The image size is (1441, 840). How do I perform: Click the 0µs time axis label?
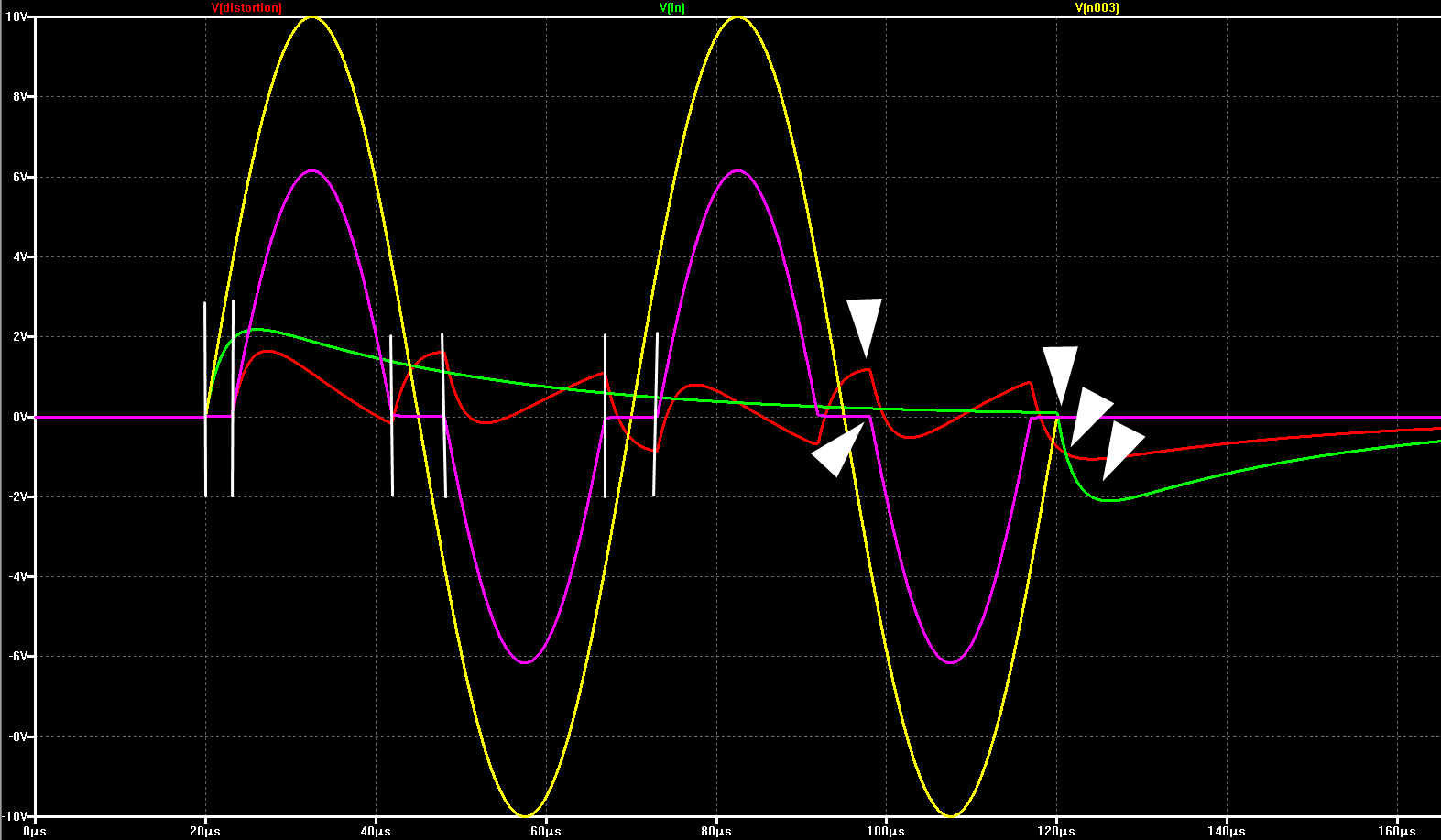point(34,832)
